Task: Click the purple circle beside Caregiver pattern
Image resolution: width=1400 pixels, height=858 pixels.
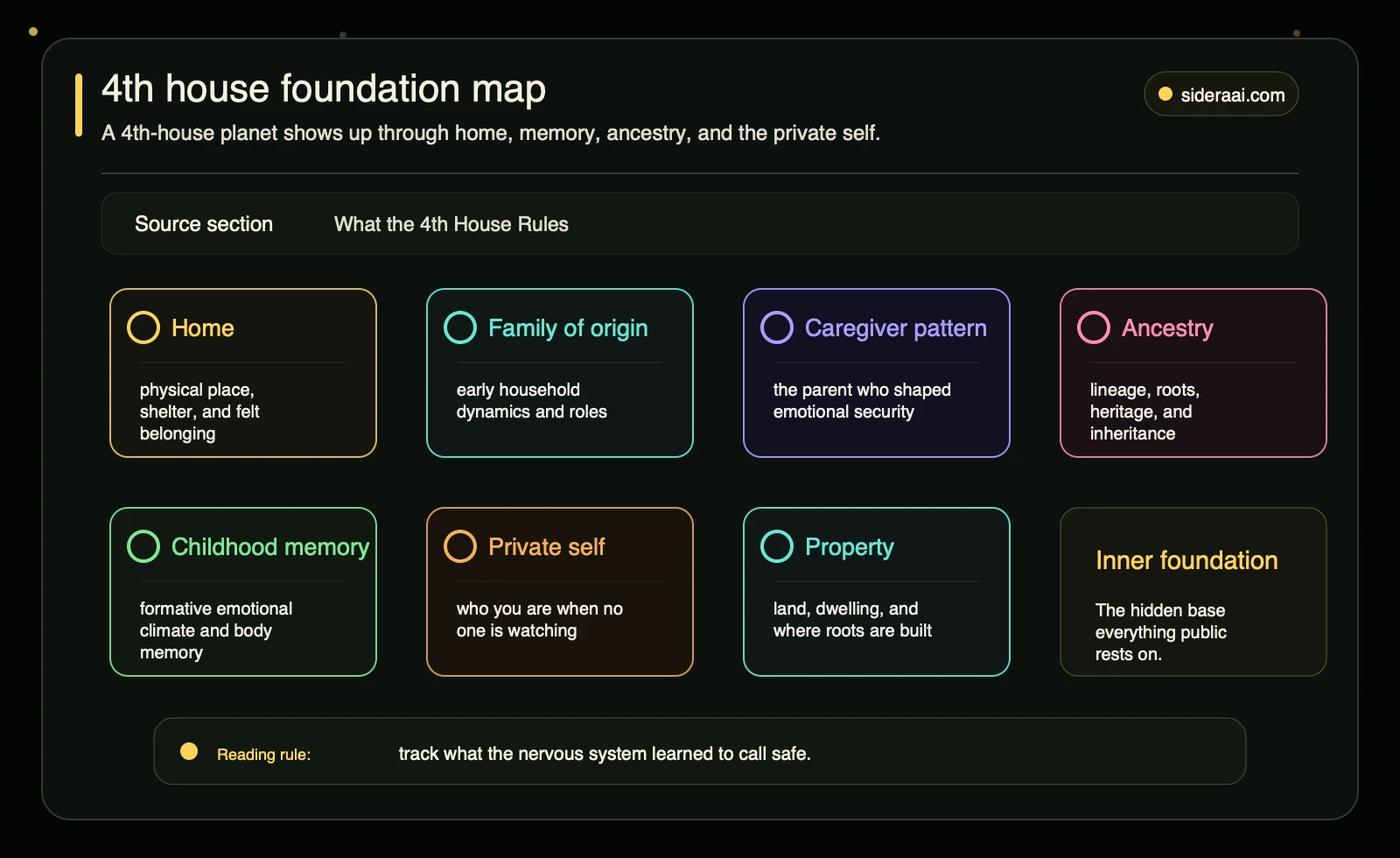Action: tap(777, 327)
